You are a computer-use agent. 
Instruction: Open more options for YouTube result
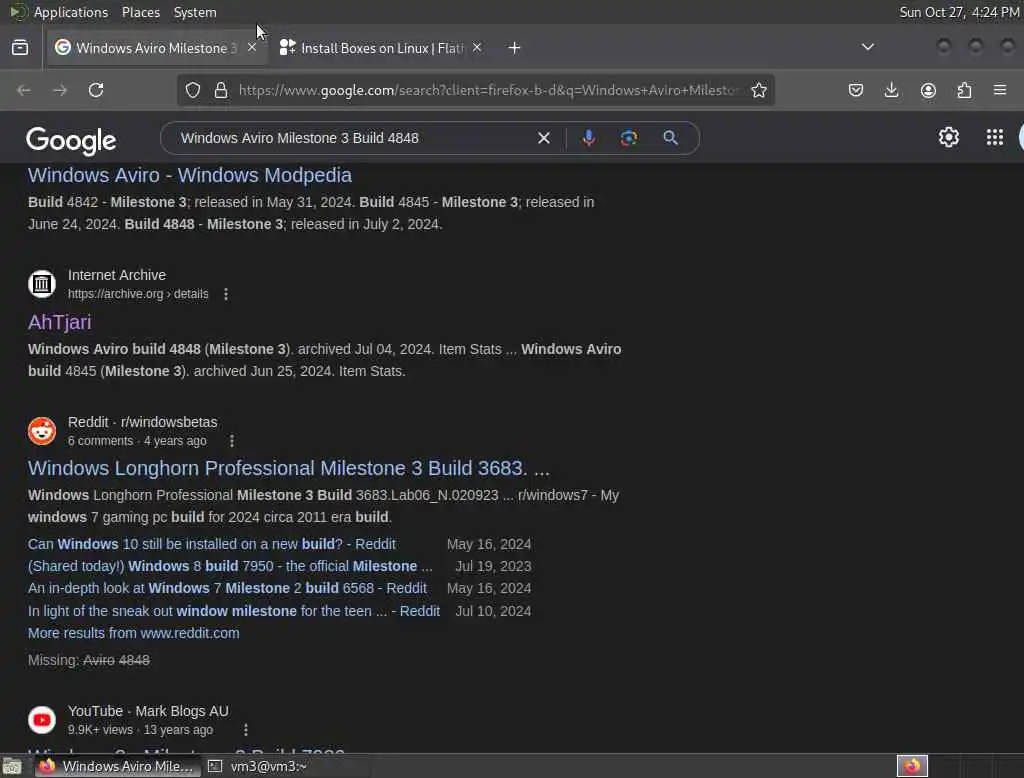coord(246,730)
